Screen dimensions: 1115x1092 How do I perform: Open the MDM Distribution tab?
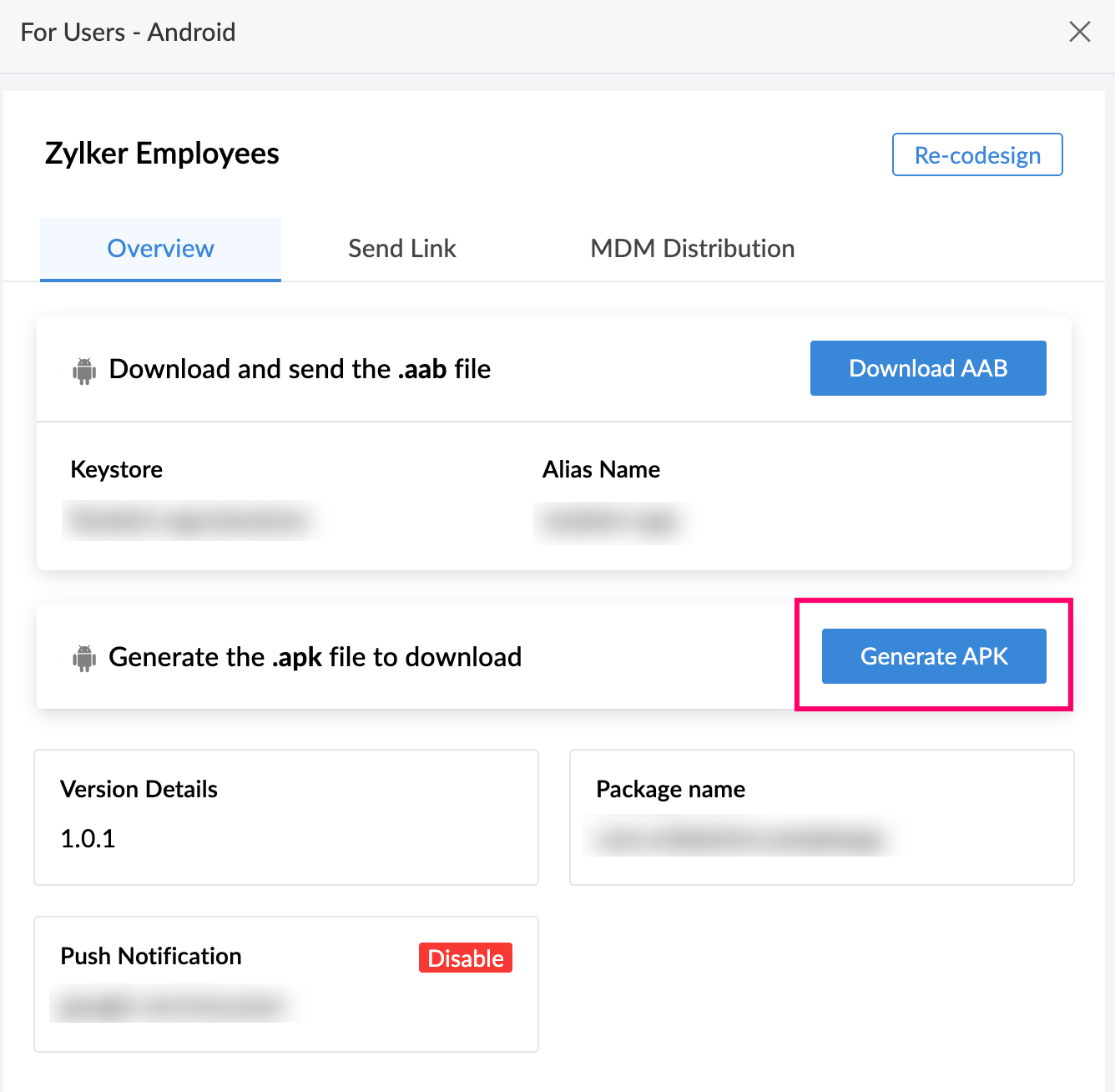(692, 248)
